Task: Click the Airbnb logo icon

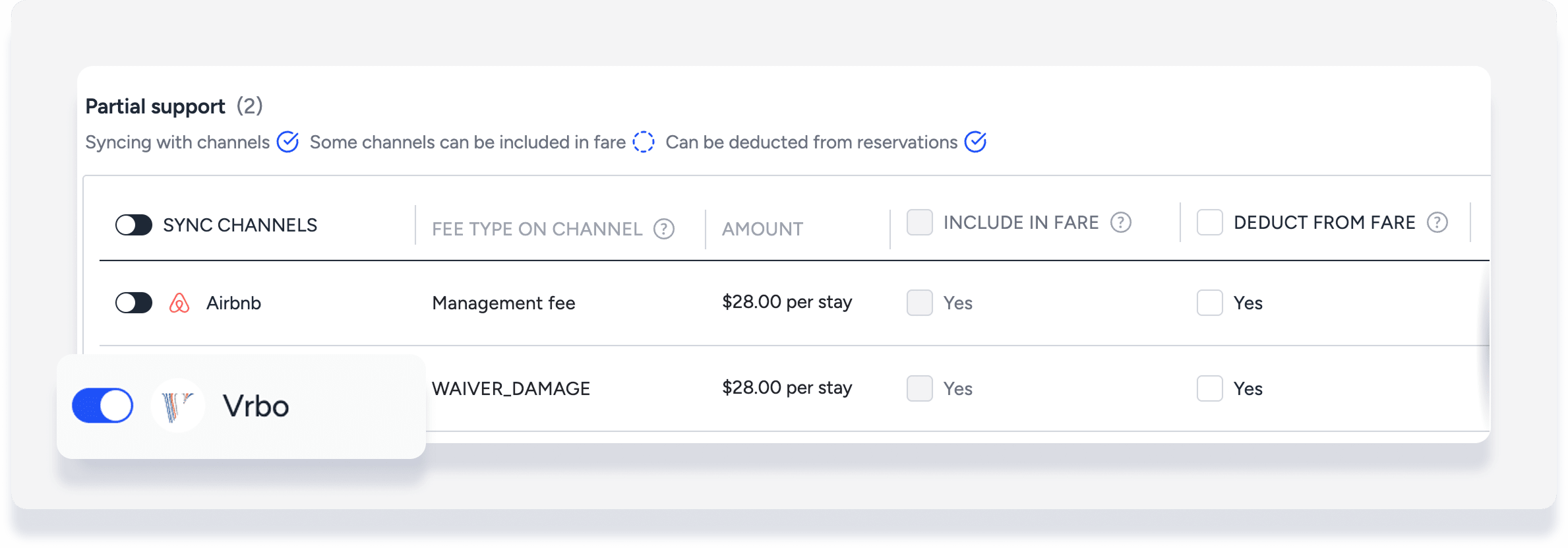Action: coord(179,303)
